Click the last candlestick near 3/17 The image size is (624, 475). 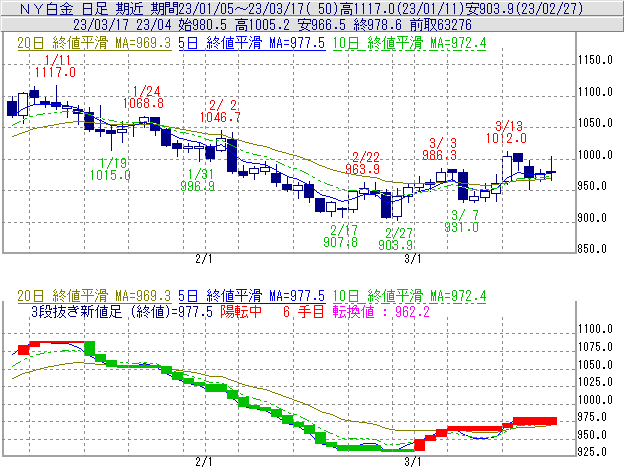click(551, 168)
